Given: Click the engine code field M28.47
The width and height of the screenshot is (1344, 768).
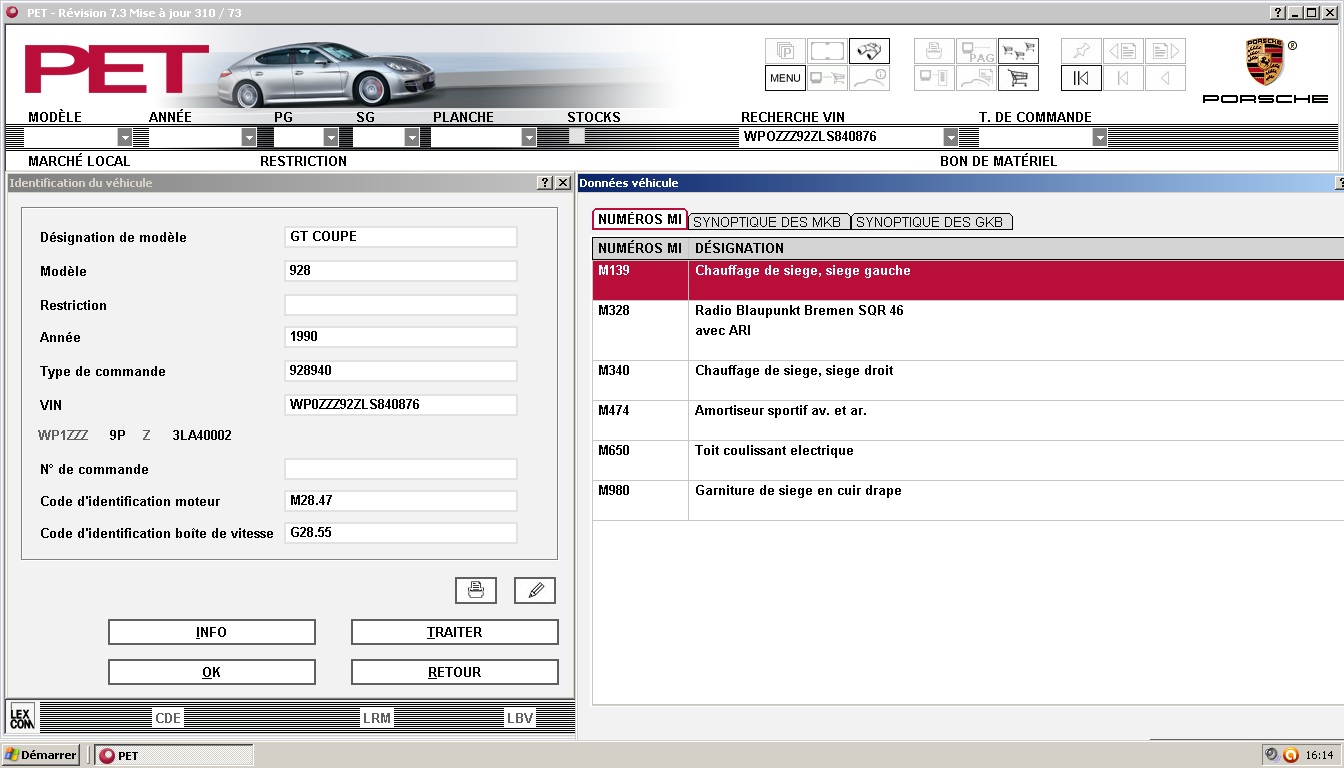Looking at the screenshot, I should click(x=401, y=501).
